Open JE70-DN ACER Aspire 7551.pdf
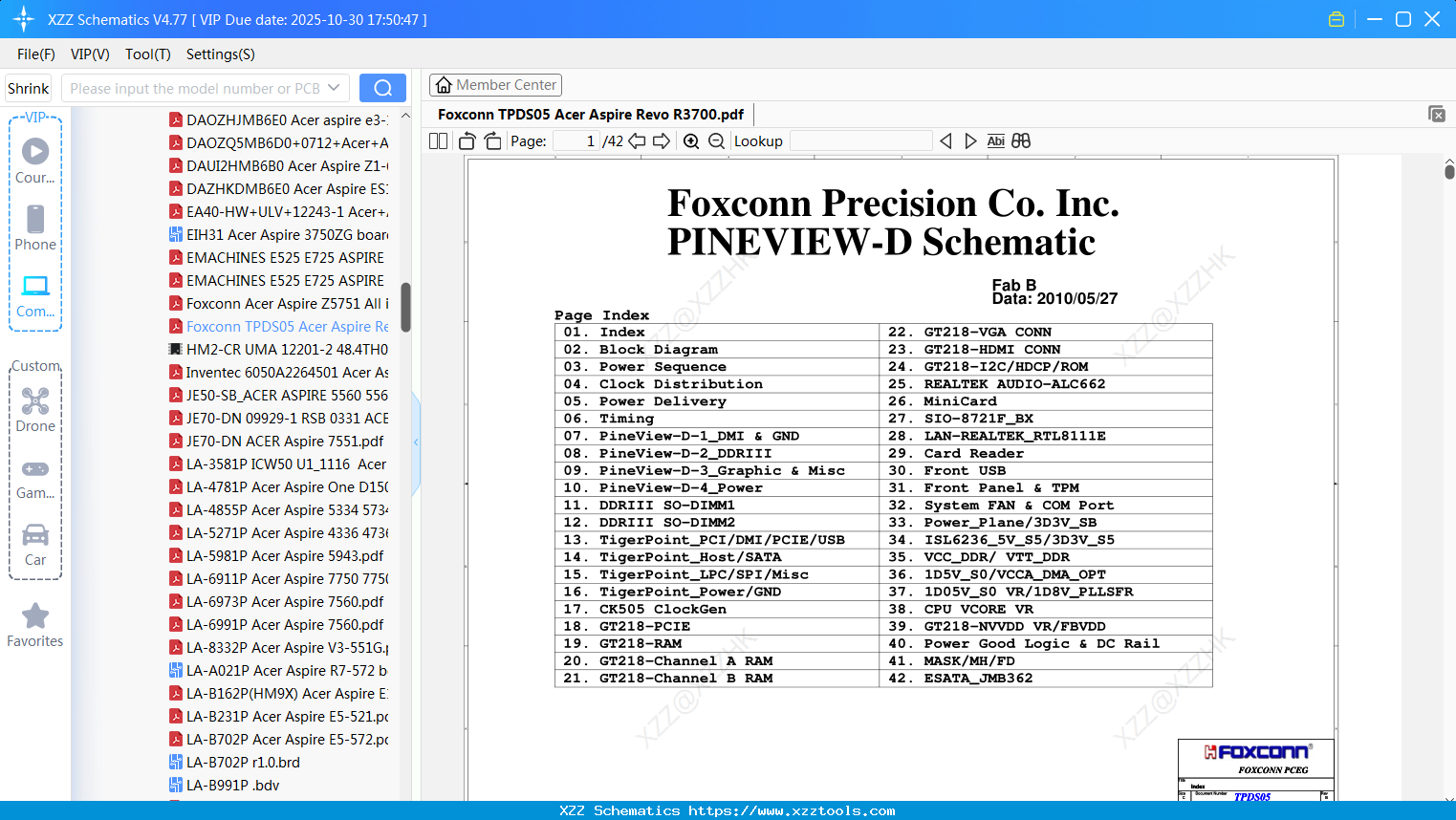This screenshot has width=1456, height=820. (x=276, y=442)
